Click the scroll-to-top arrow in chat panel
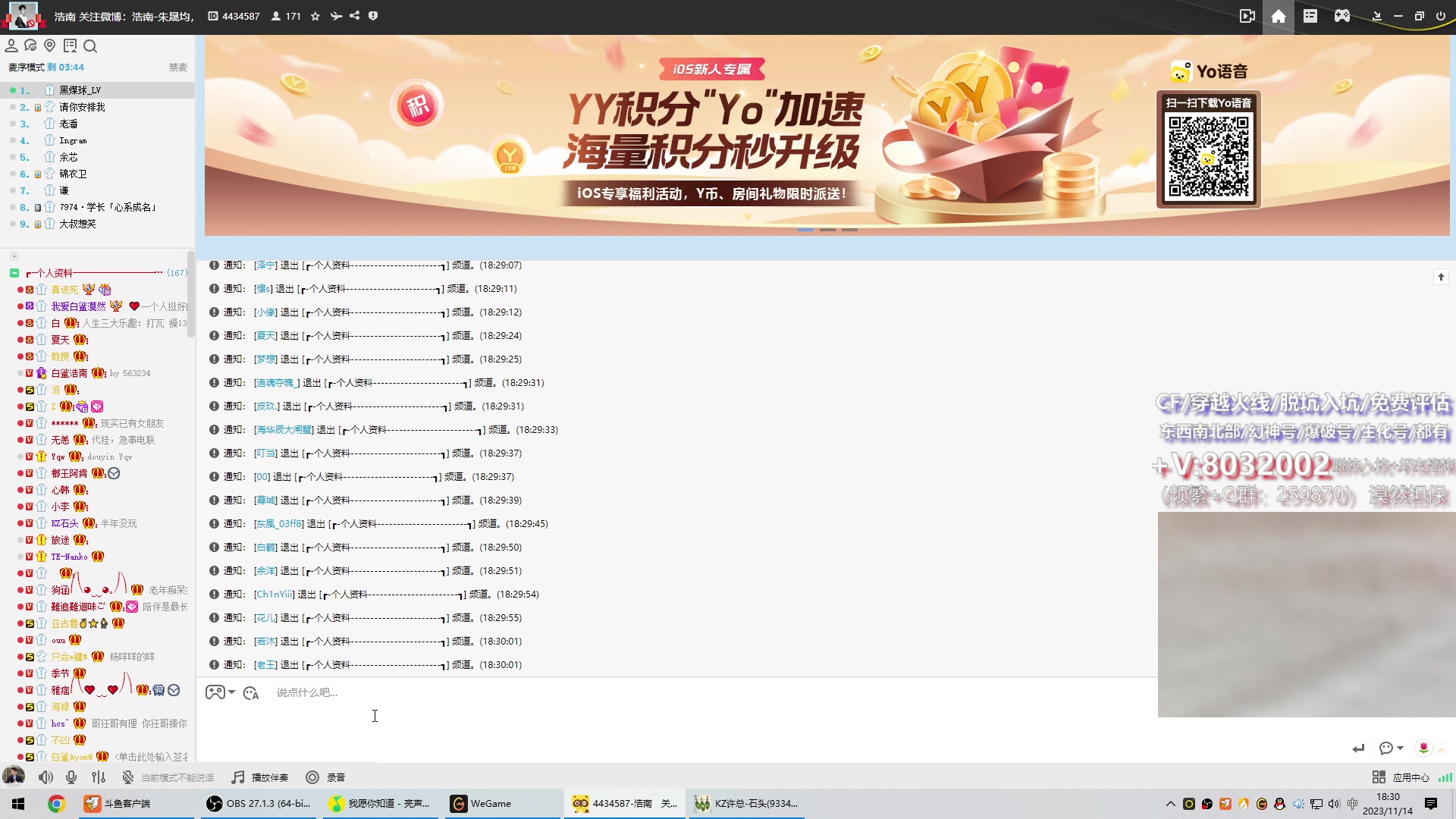Screen dimensions: 1456x819 click(x=1441, y=277)
